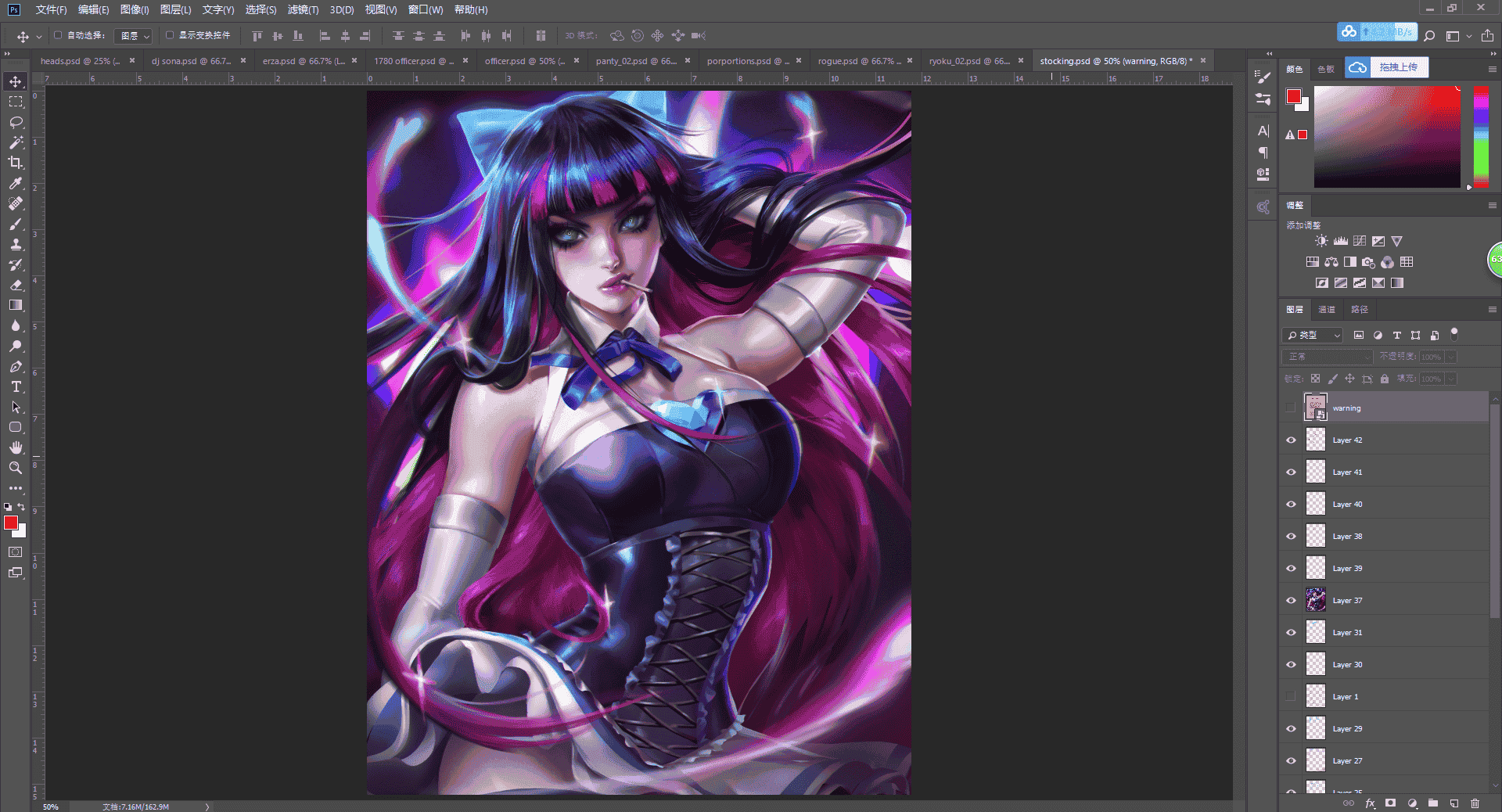Switch to the Channels panel tab
Viewport: 1502px width, 812px height.
(1327, 310)
